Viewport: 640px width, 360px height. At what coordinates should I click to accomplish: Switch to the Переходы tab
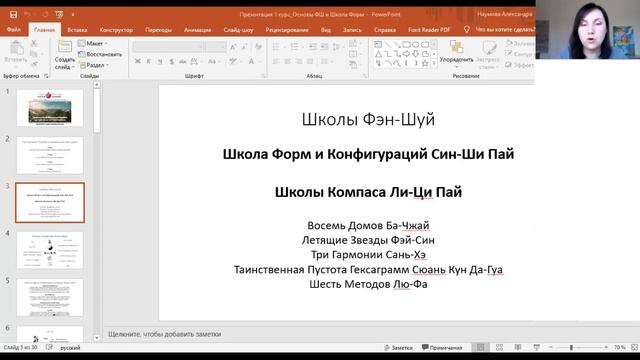point(158,30)
